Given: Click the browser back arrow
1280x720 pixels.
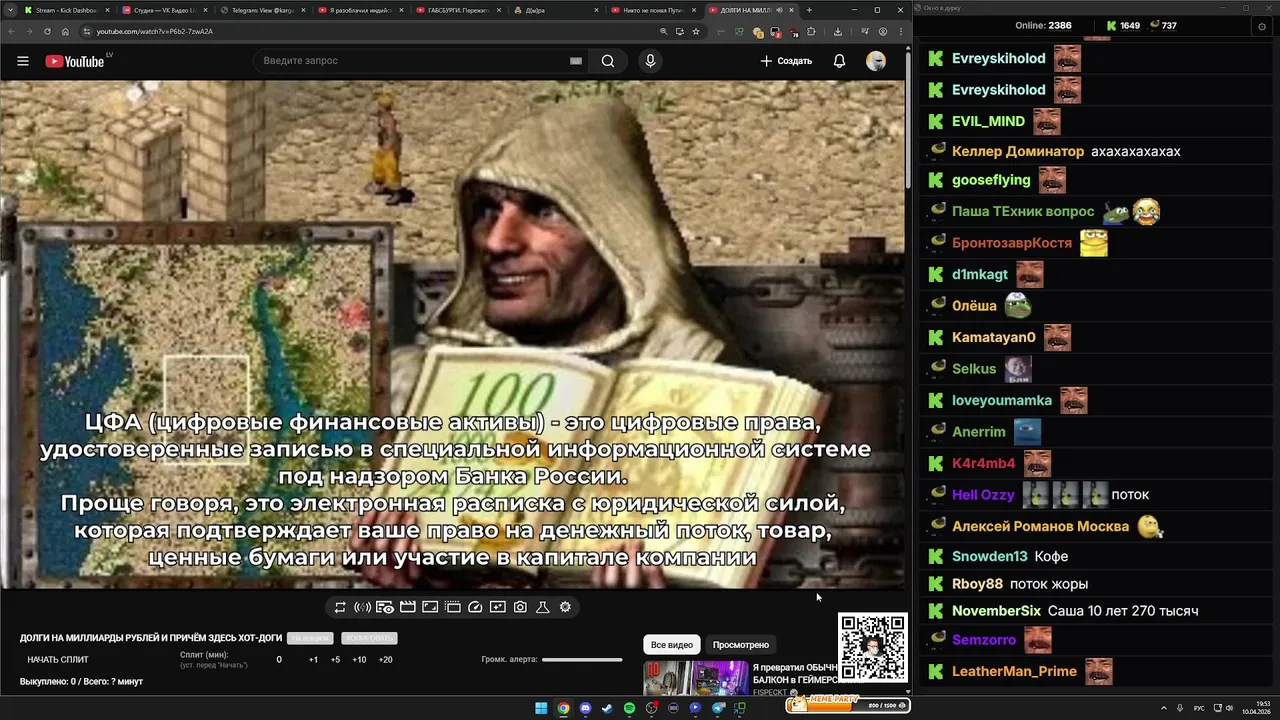Looking at the screenshot, I should (11, 31).
